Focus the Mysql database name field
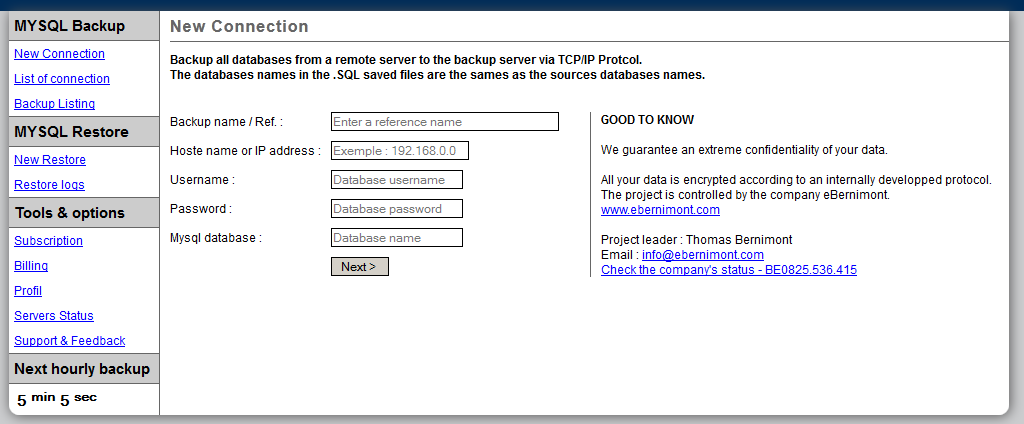 click(396, 238)
